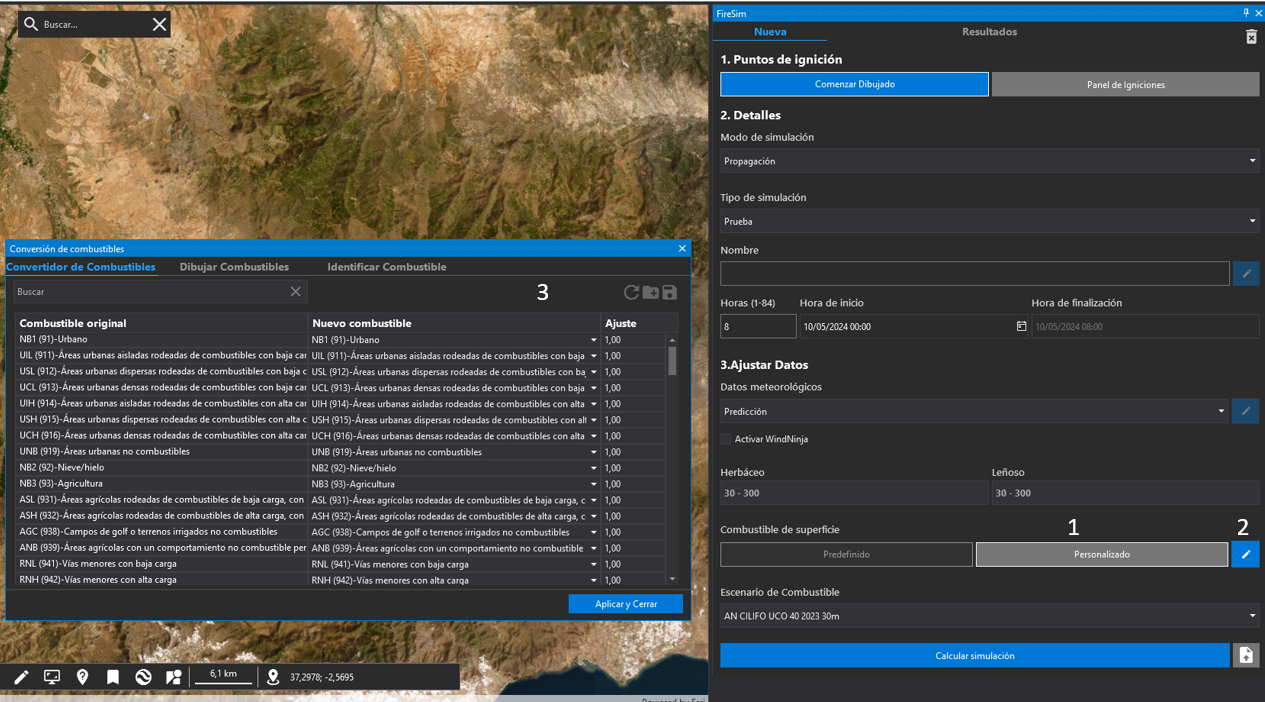The width and height of the screenshot is (1265, 702).
Task: Enable the Activar WindNinja checkbox
Action: [726, 439]
